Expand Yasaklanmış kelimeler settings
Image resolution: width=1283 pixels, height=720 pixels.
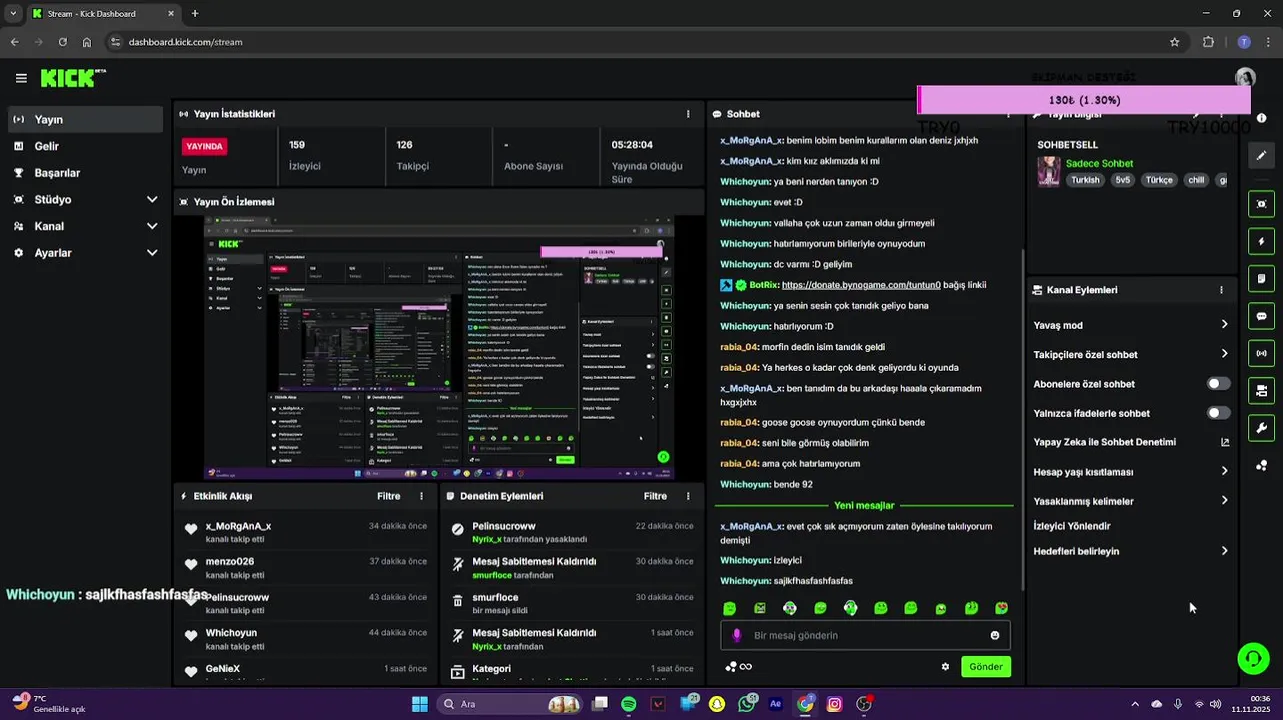click(1131, 501)
